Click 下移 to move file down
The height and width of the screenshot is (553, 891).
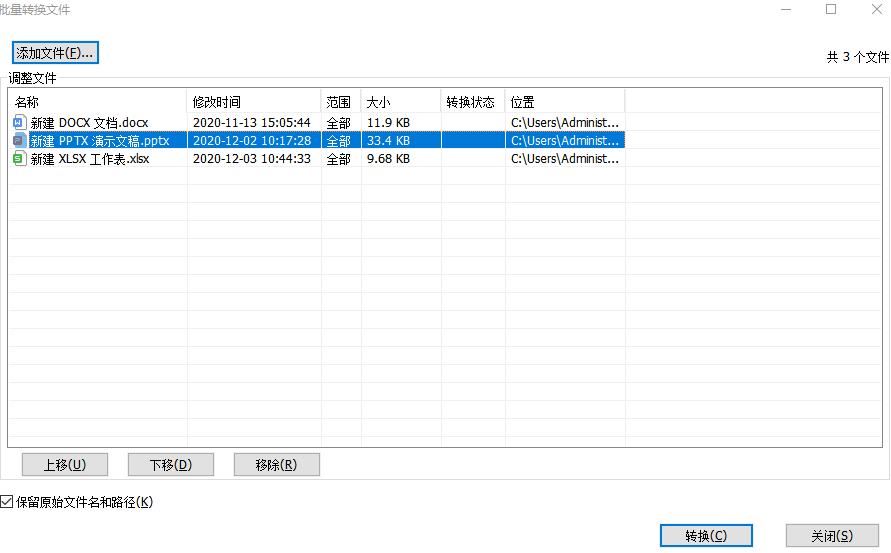coord(170,464)
